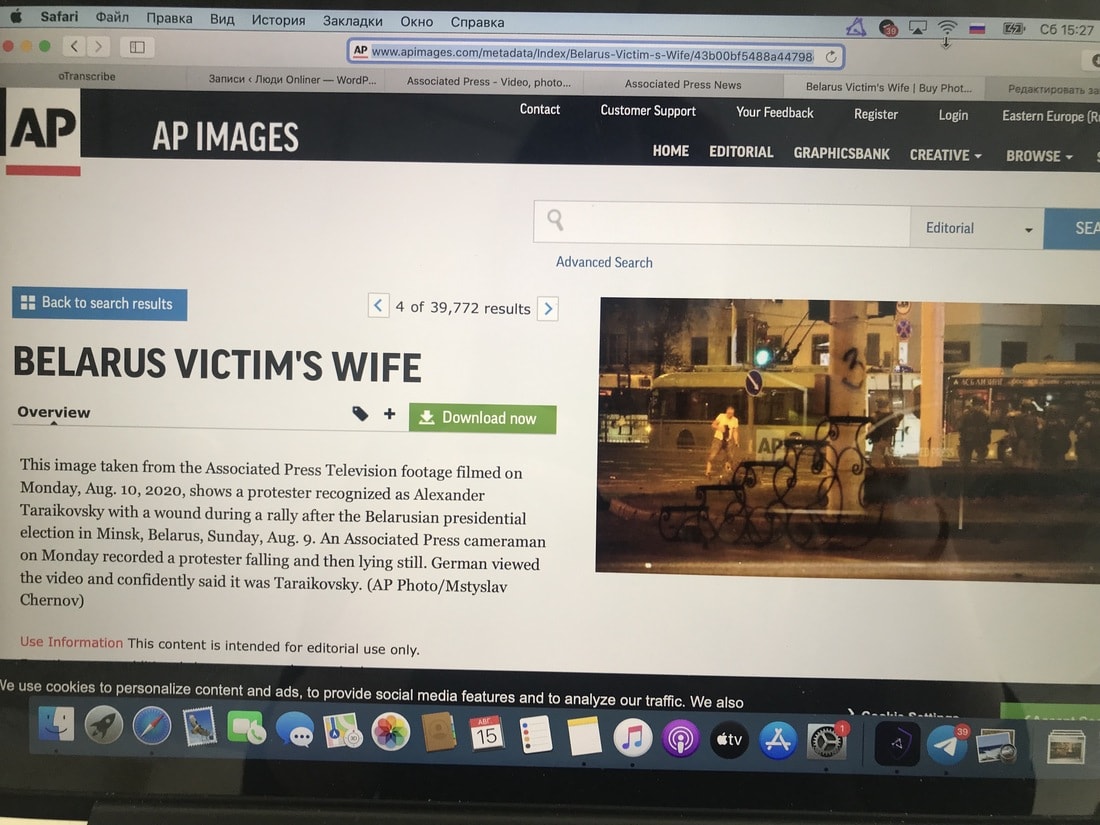Click Safari forward navigation arrow
This screenshot has width=1100, height=825.
pos(99,47)
